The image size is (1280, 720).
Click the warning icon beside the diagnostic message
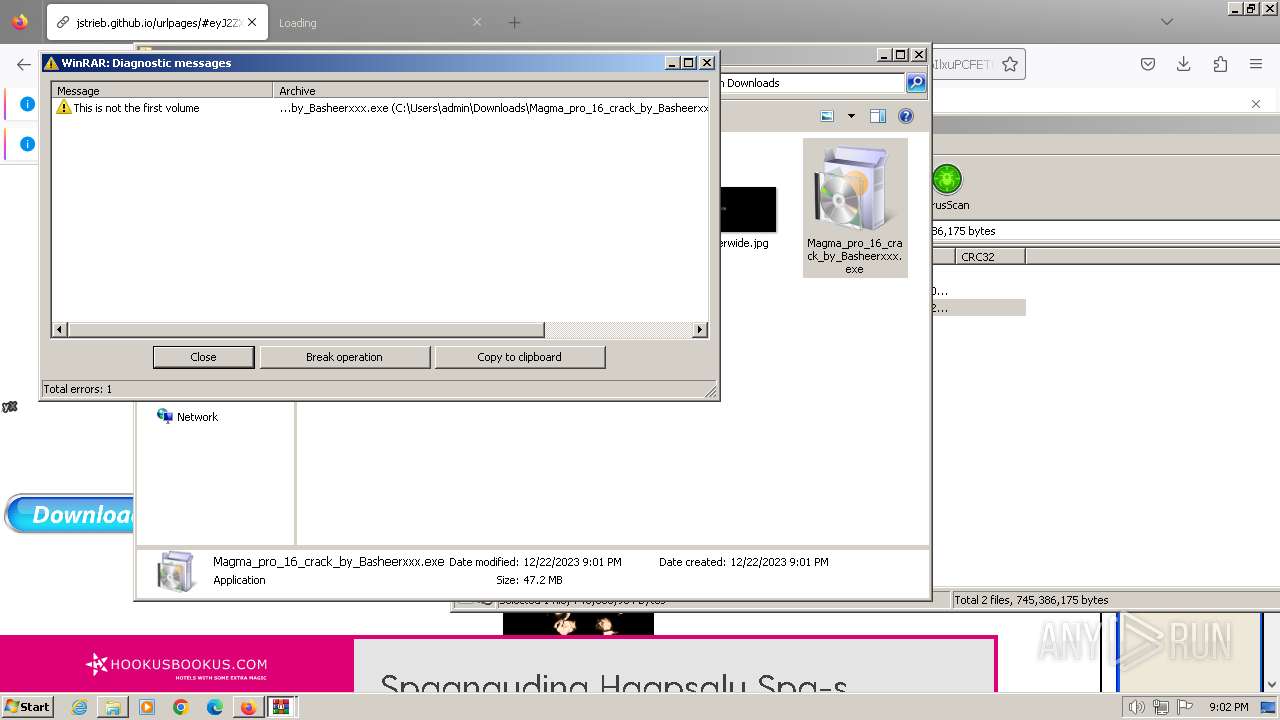pyautogui.click(x=64, y=108)
